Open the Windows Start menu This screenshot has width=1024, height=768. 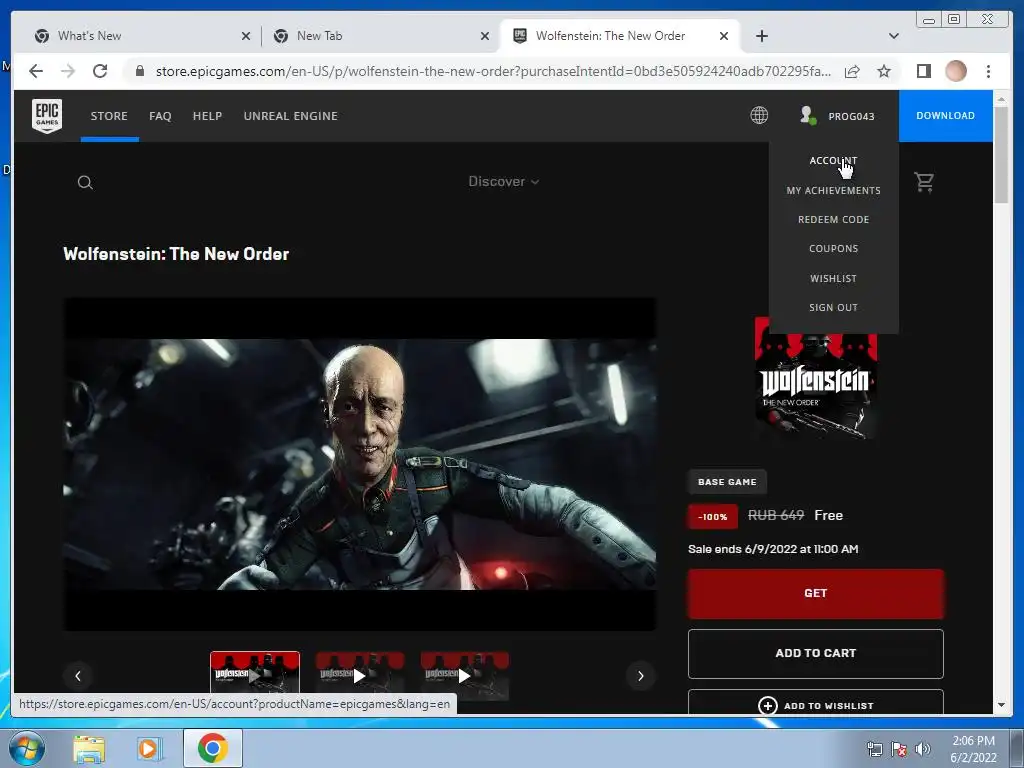[27, 748]
